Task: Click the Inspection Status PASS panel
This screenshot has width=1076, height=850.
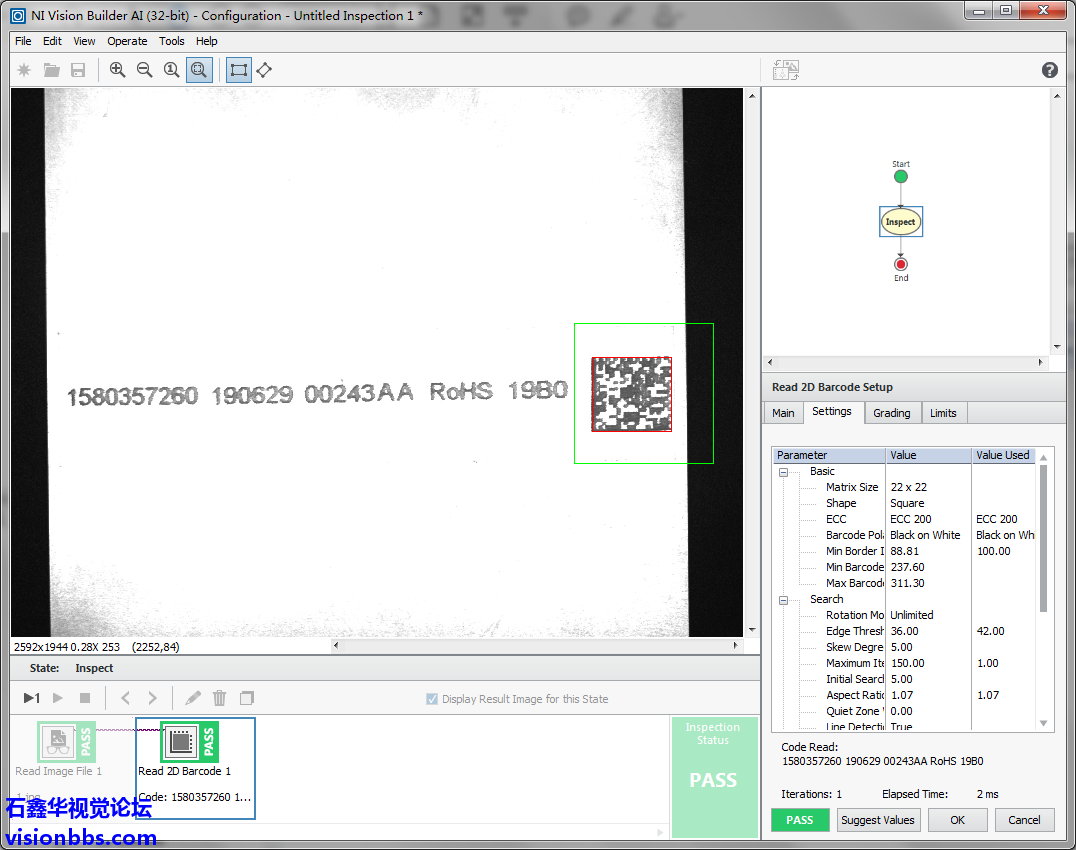Action: pos(714,777)
